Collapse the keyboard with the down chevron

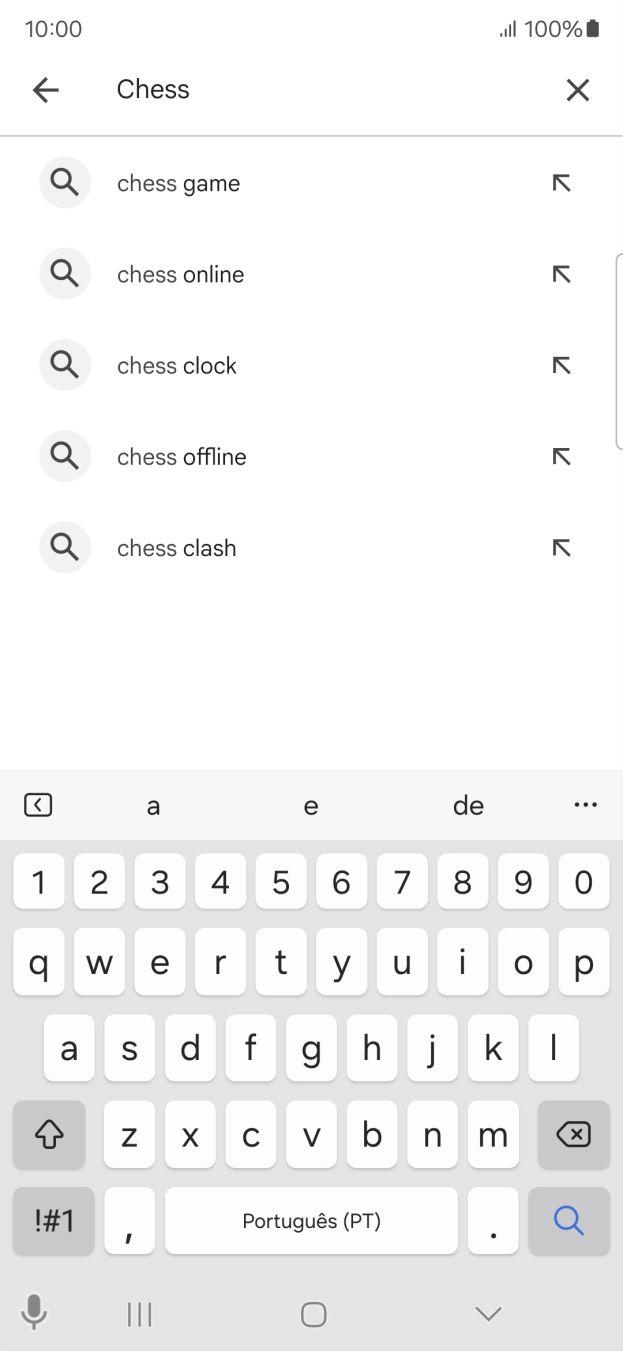click(x=486, y=1313)
